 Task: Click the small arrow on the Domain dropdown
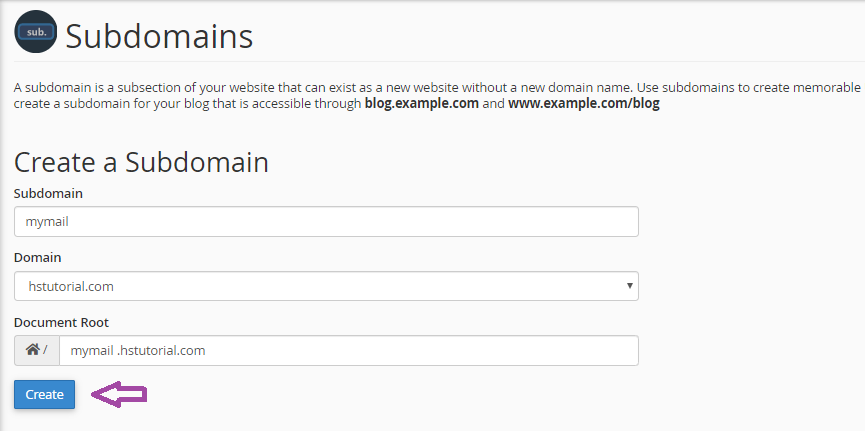(x=629, y=285)
